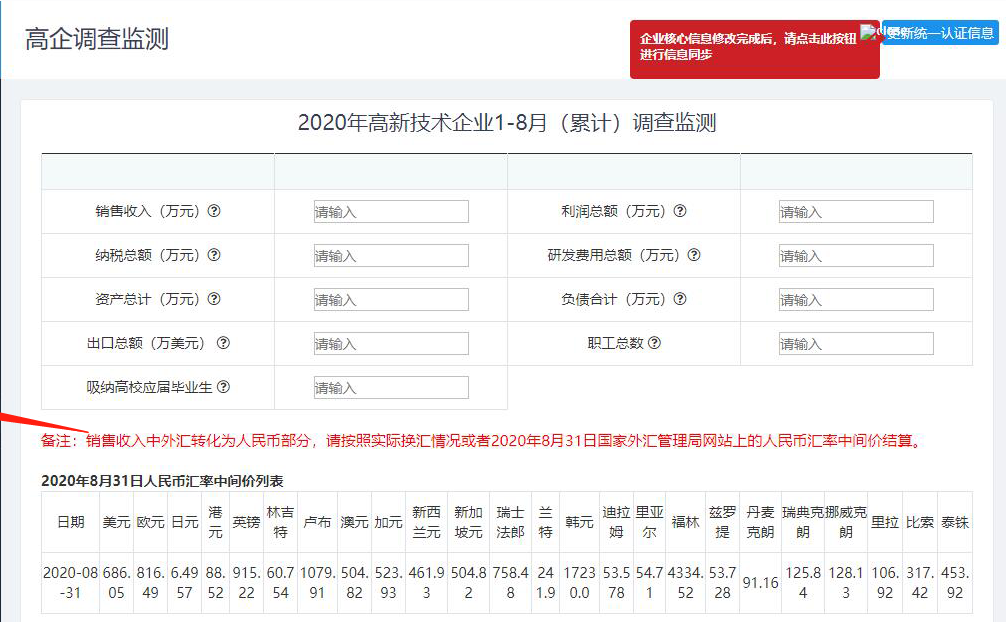Screen dimensions: 1006x622
Task: Click the 卢布 column header
Action: point(317,522)
